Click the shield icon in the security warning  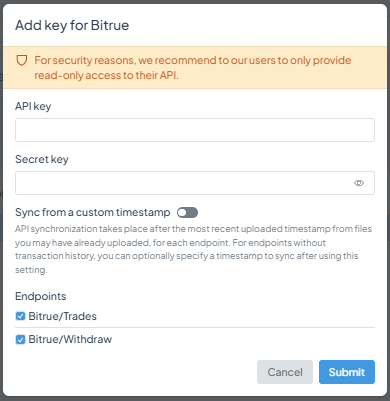tap(22, 60)
